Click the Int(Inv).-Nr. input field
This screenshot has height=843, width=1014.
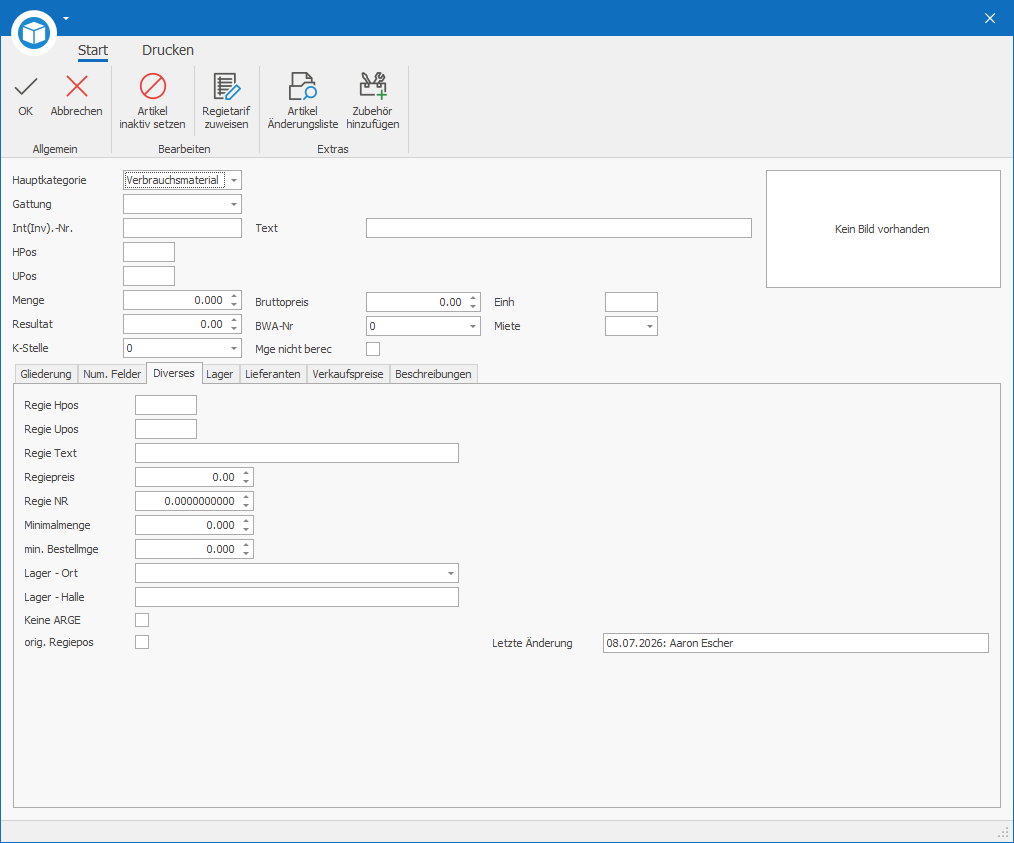pos(182,228)
